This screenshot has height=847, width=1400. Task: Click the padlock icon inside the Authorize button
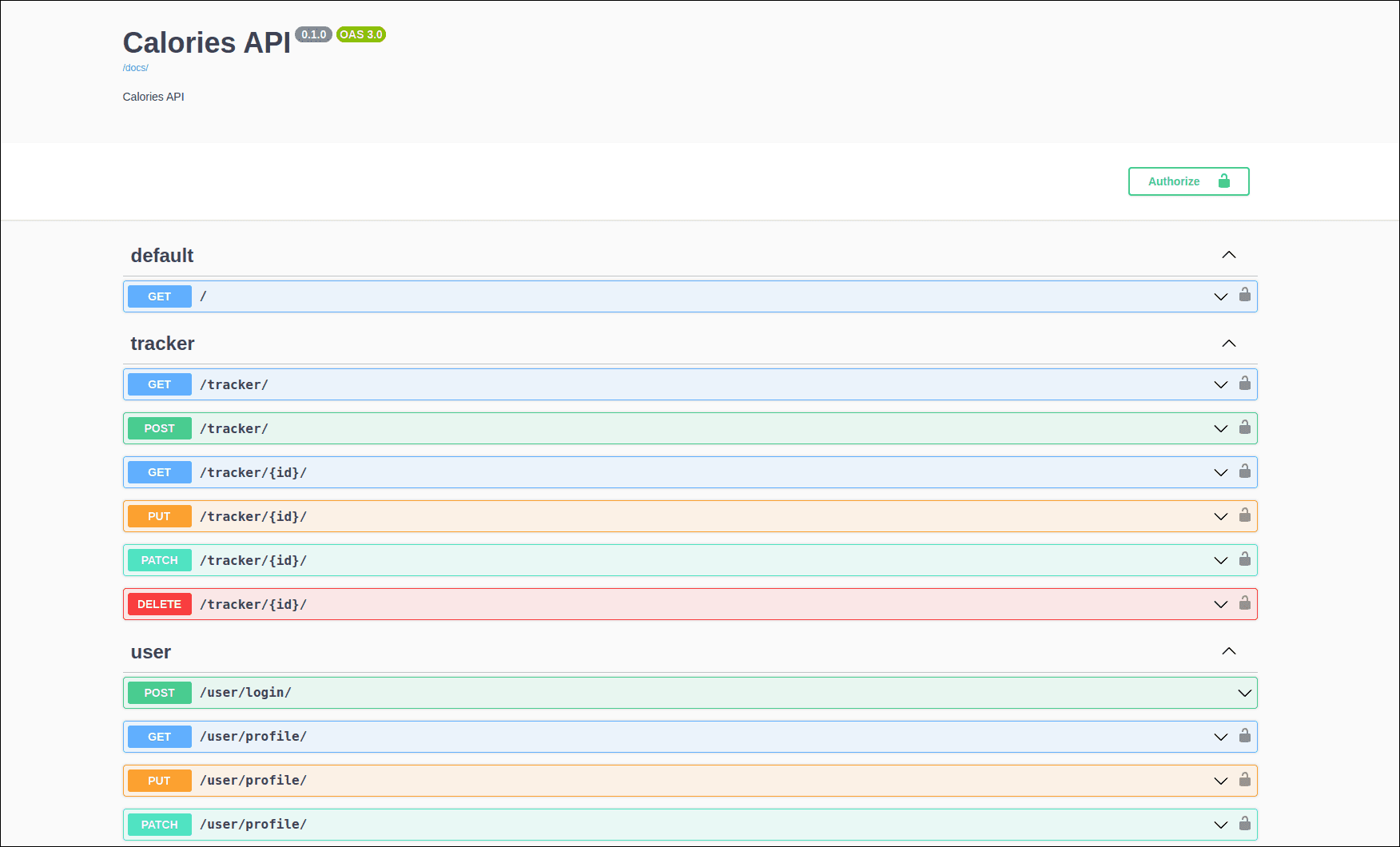[x=1223, y=181]
